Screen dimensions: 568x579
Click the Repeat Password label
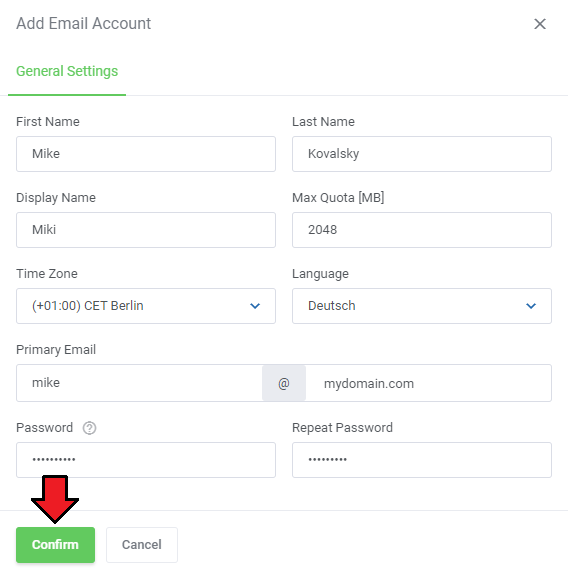(342, 428)
